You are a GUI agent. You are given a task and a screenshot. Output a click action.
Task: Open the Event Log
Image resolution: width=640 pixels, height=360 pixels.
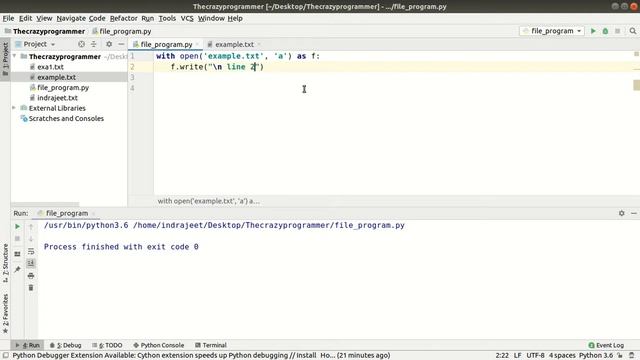(606, 345)
